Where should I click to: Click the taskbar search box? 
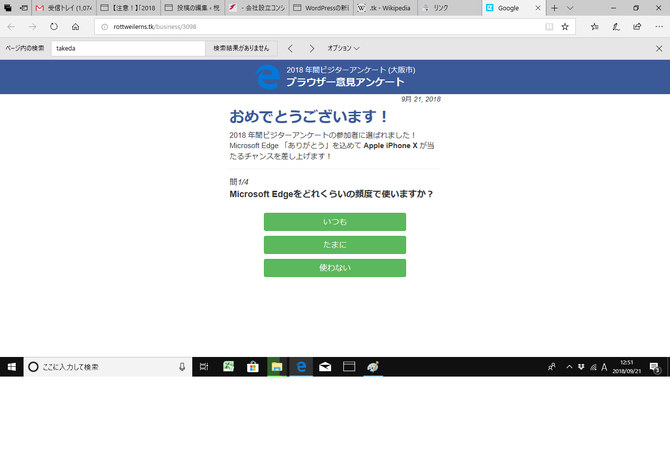(x=108, y=367)
